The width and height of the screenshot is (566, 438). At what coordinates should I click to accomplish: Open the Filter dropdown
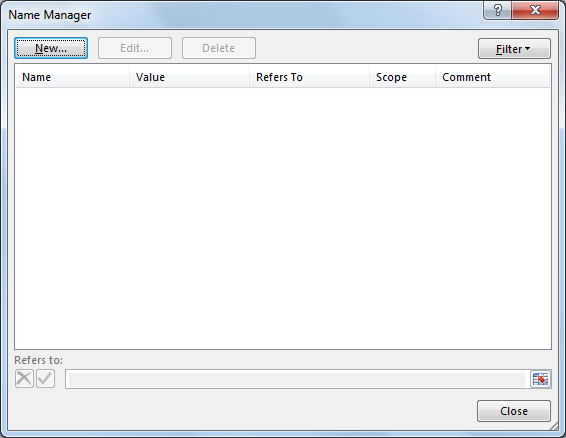click(x=514, y=48)
